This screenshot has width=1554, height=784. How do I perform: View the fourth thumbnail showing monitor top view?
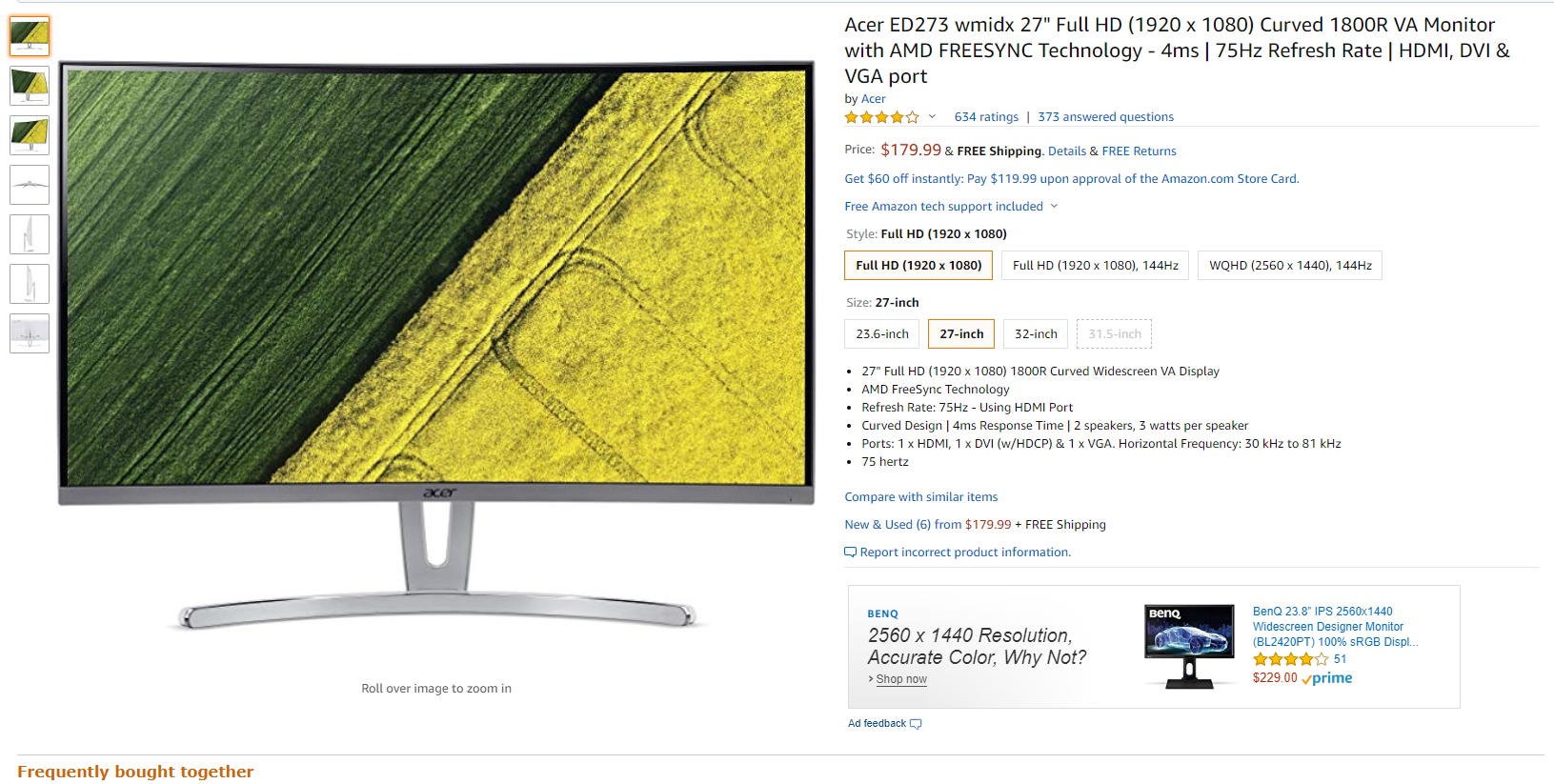click(x=30, y=185)
